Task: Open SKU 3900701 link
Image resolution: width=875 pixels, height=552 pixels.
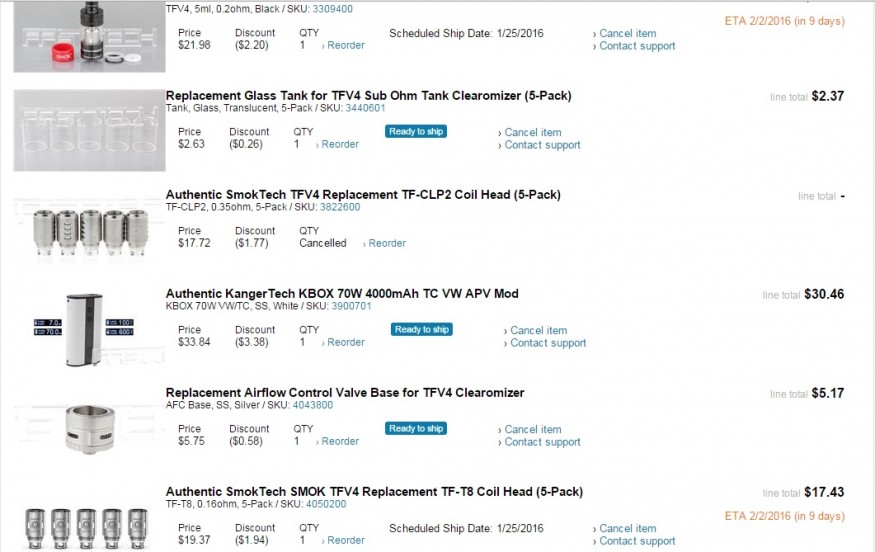Action: coord(351,306)
